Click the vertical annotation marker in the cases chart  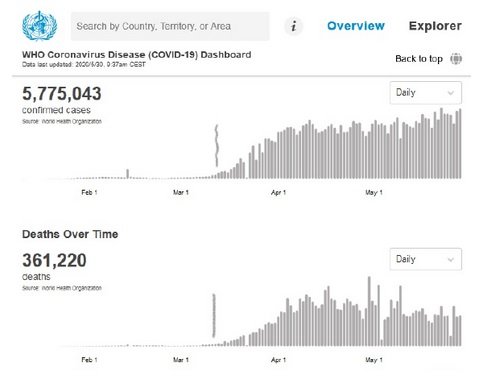tap(217, 146)
